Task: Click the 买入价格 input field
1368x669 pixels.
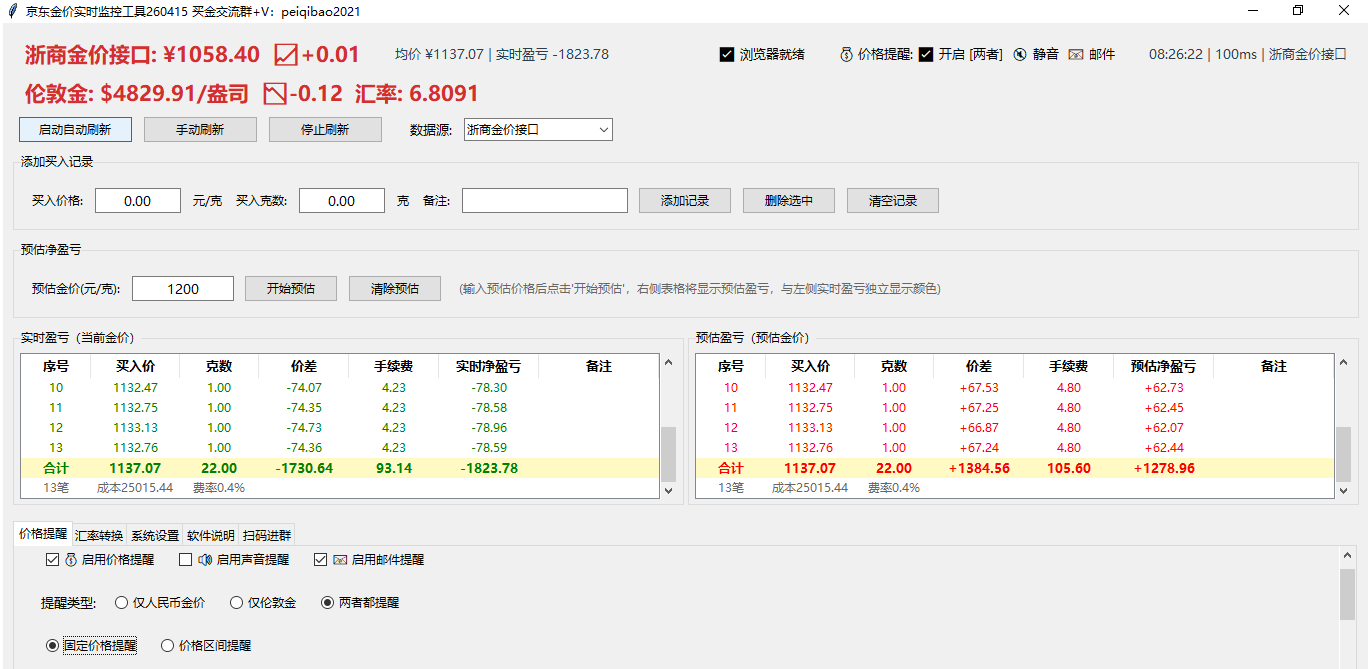Action: 138,201
